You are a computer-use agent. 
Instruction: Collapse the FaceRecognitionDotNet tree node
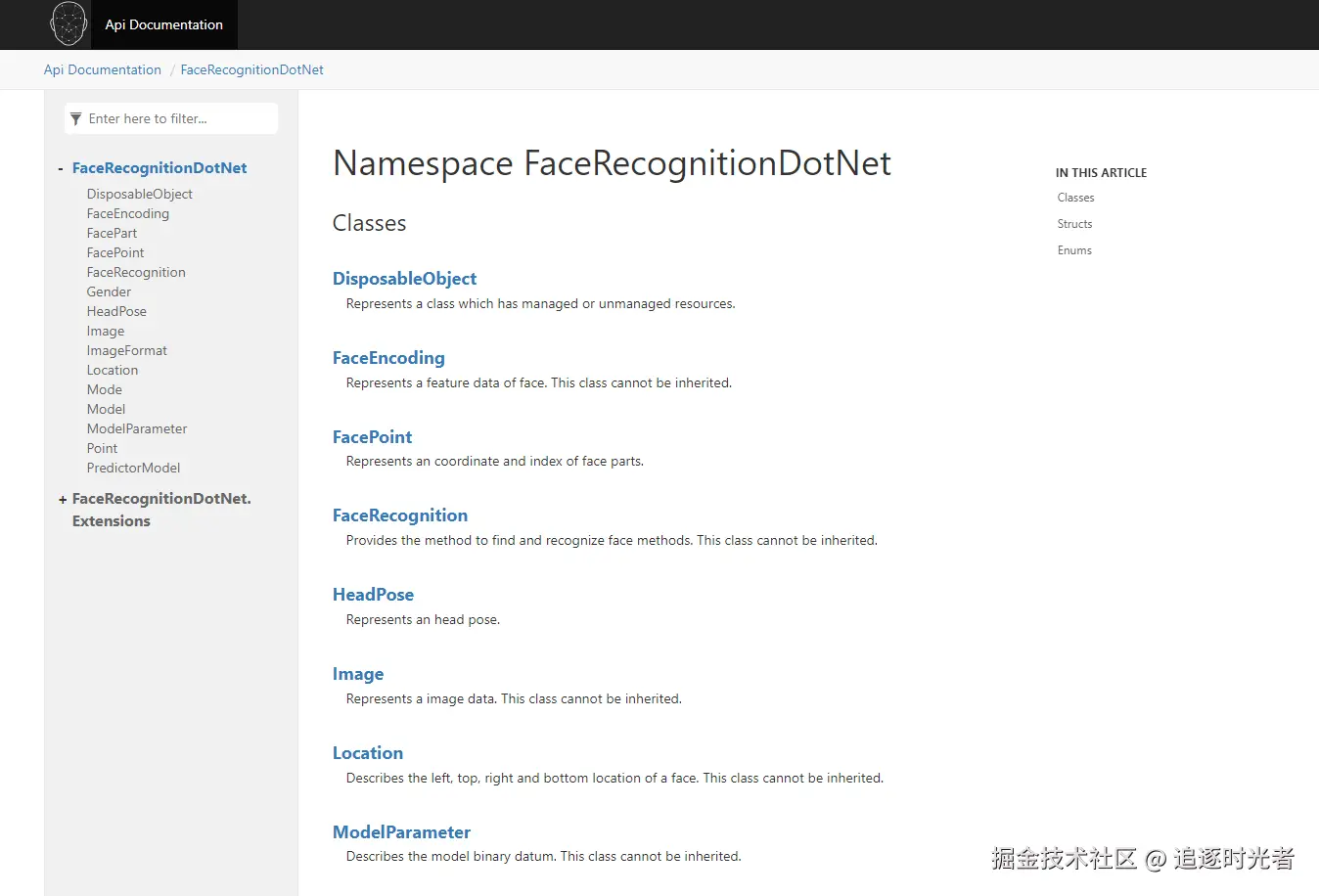point(62,169)
